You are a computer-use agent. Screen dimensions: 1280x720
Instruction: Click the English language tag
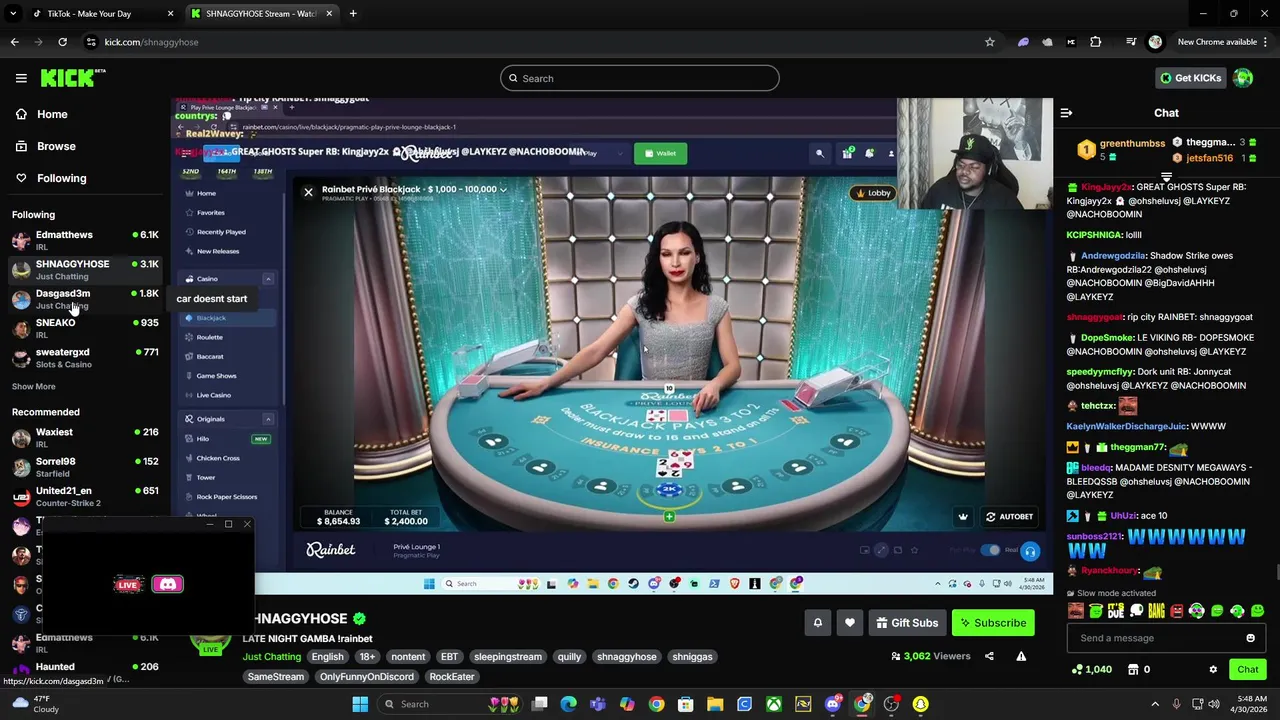click(x=327, y=657)
